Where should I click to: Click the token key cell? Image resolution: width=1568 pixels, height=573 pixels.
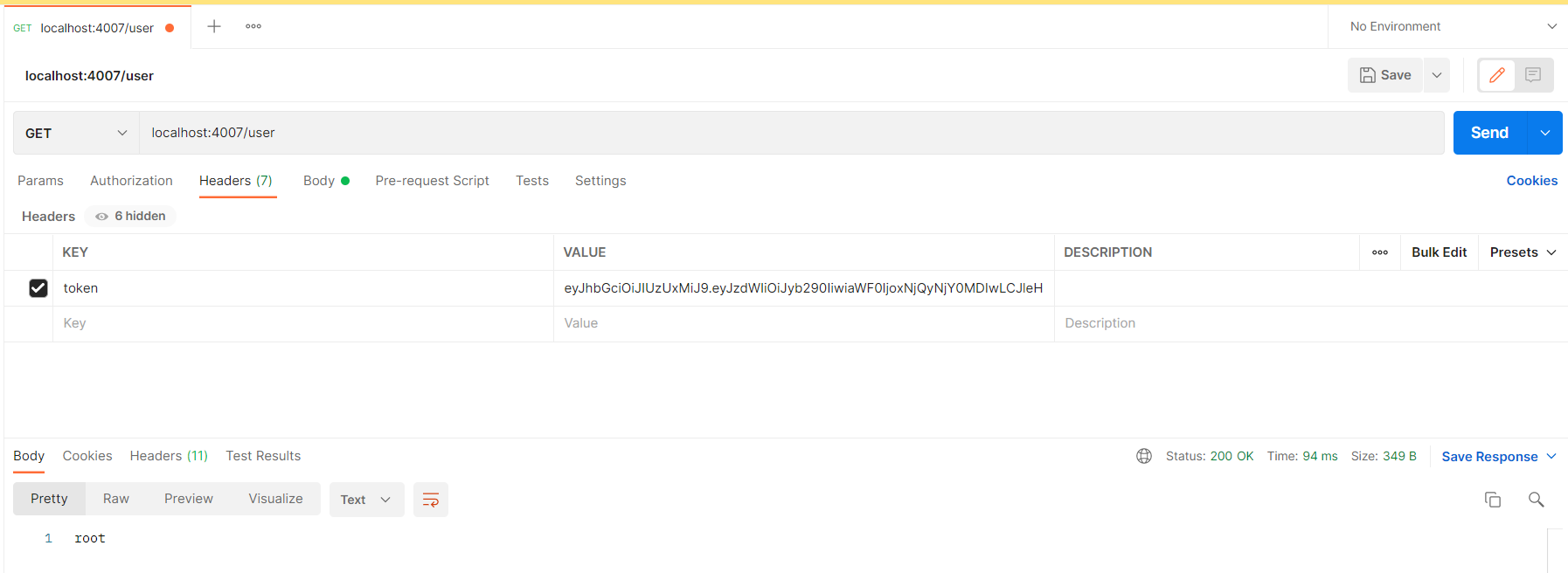302,288
